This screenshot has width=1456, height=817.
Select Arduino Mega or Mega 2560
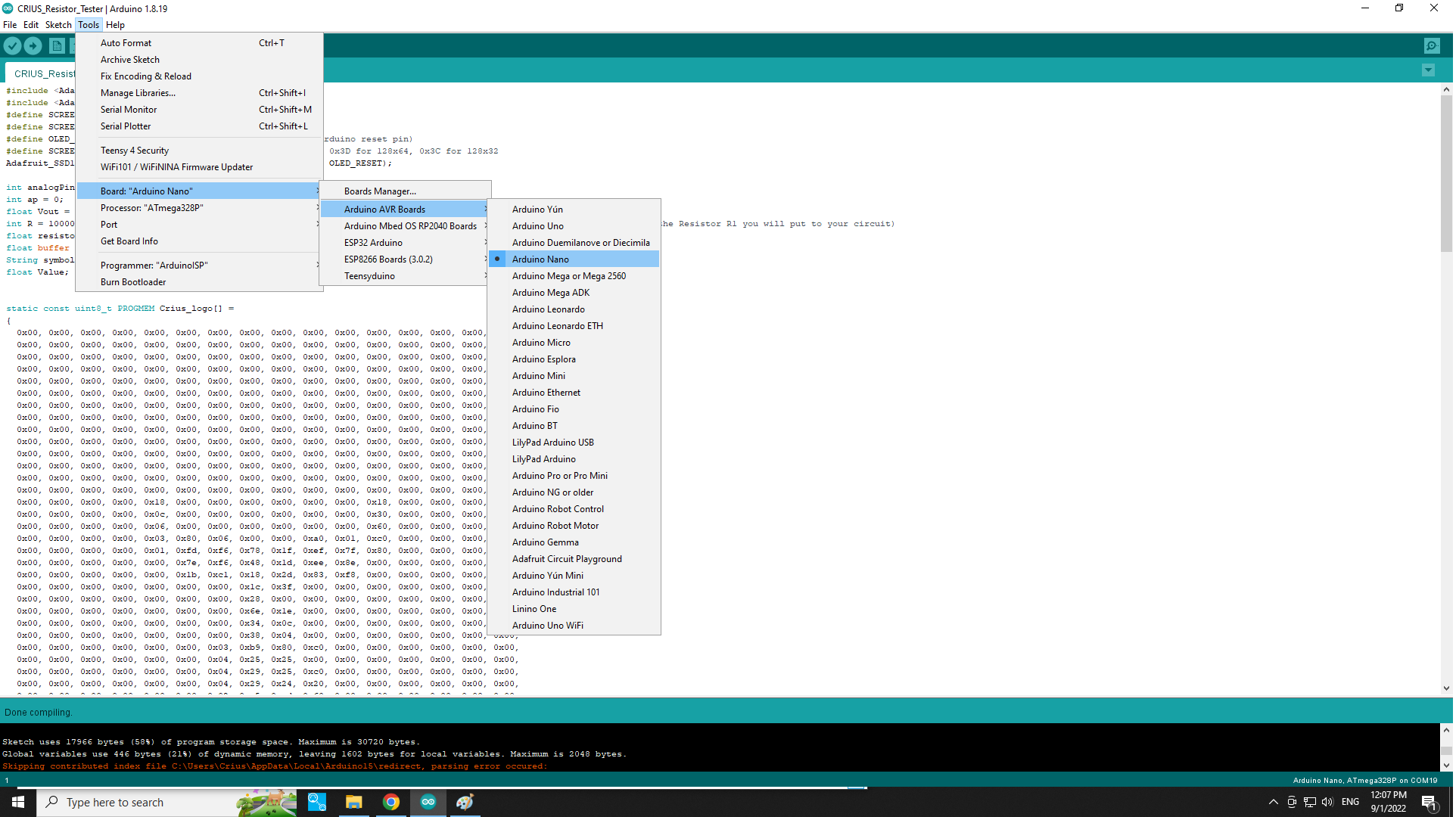[569, 275]
